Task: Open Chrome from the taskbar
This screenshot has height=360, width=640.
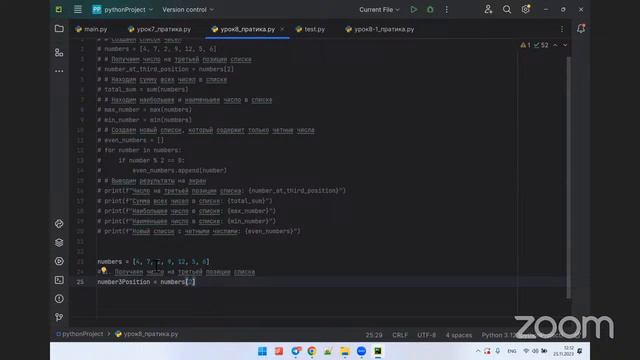Action: pyautogui.click(x=312, y=351)
